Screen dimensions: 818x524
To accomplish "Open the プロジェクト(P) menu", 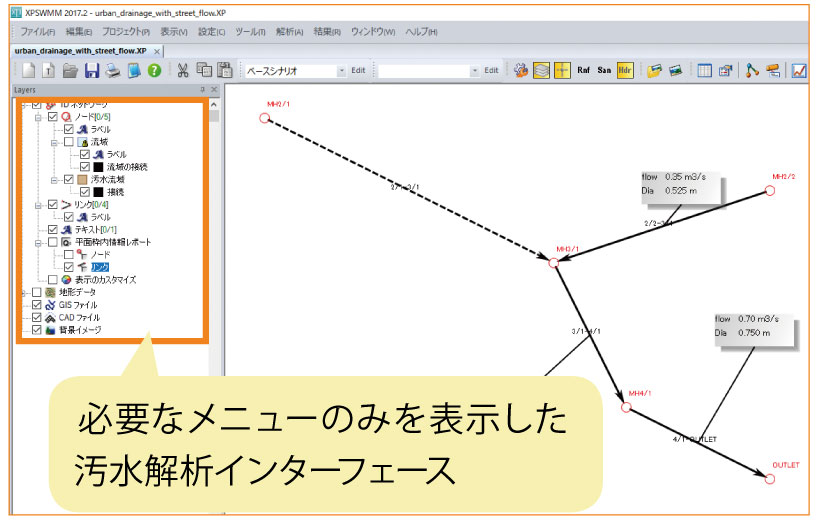I will coord(126,32).
